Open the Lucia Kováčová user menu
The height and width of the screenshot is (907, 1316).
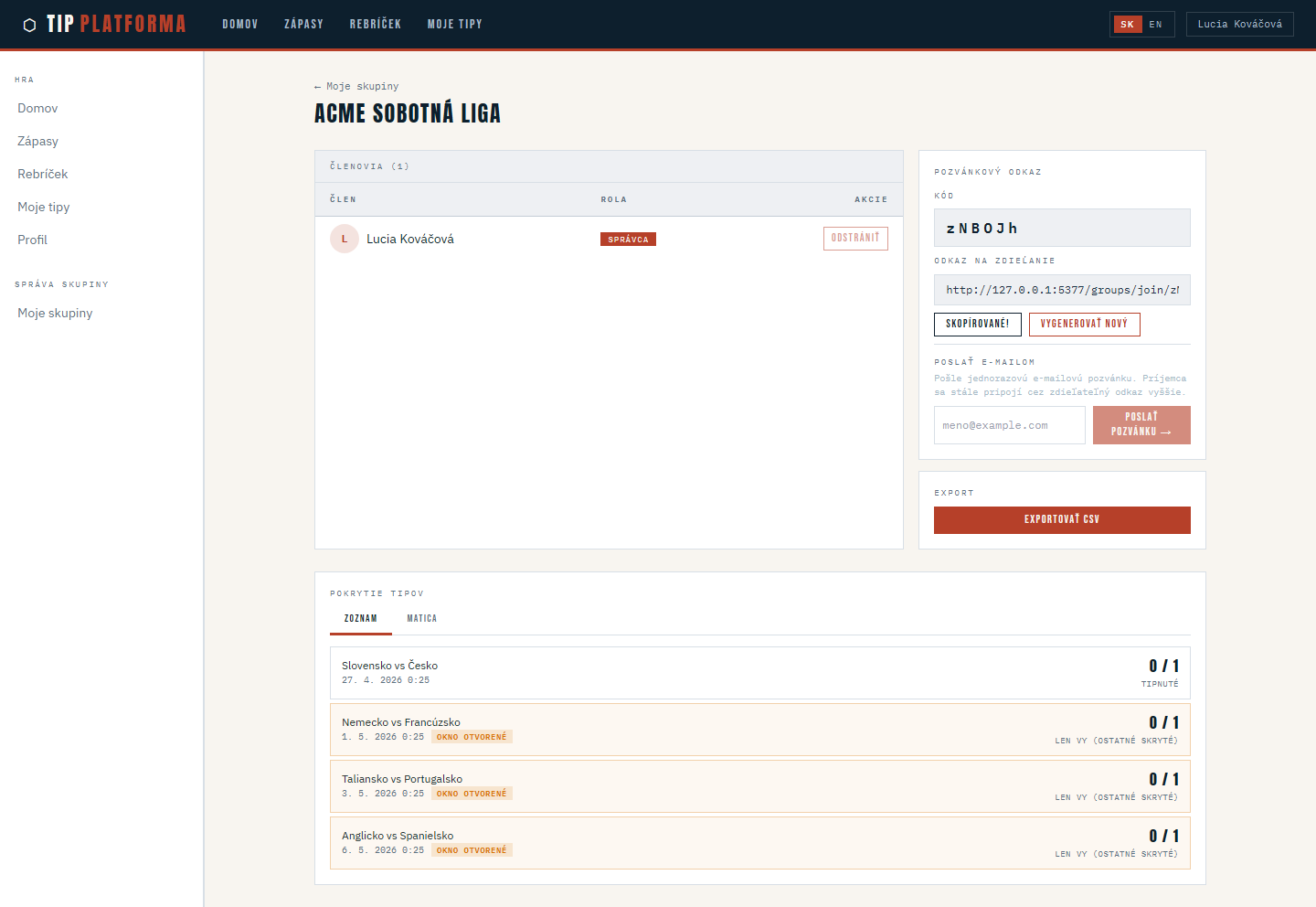tap(1239, 25)
